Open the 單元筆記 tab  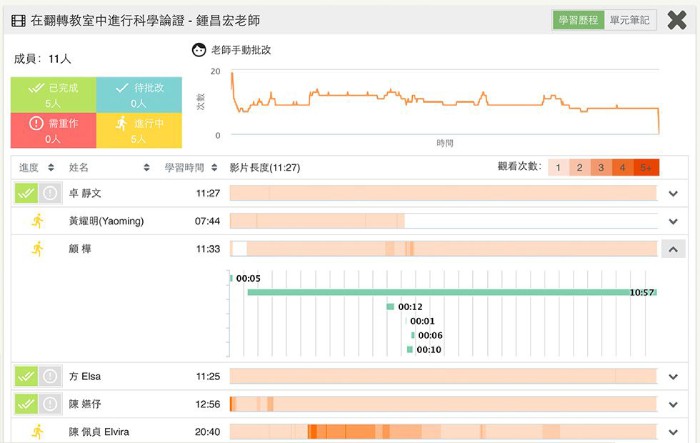(x=631, y=20)
